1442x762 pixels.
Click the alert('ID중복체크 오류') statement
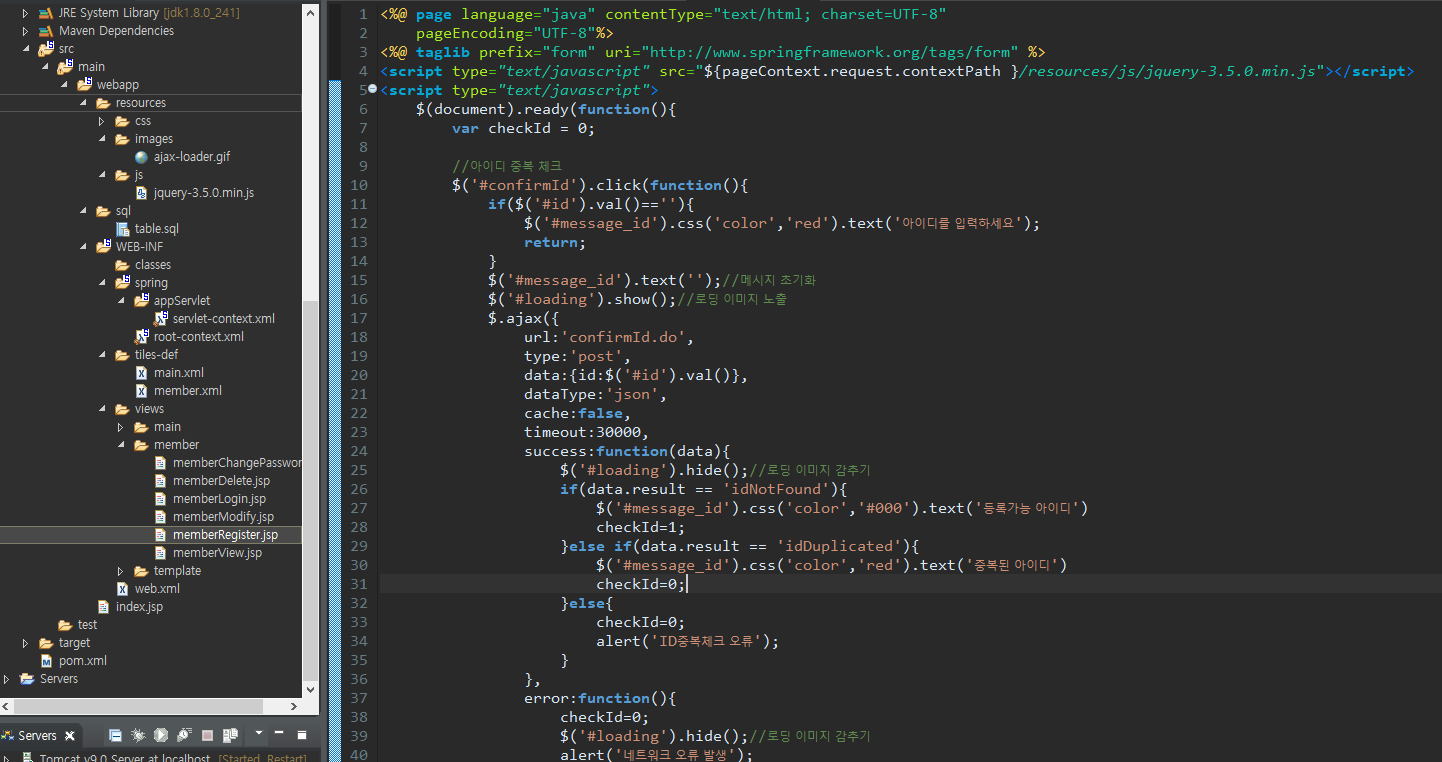tap(687, 641)
